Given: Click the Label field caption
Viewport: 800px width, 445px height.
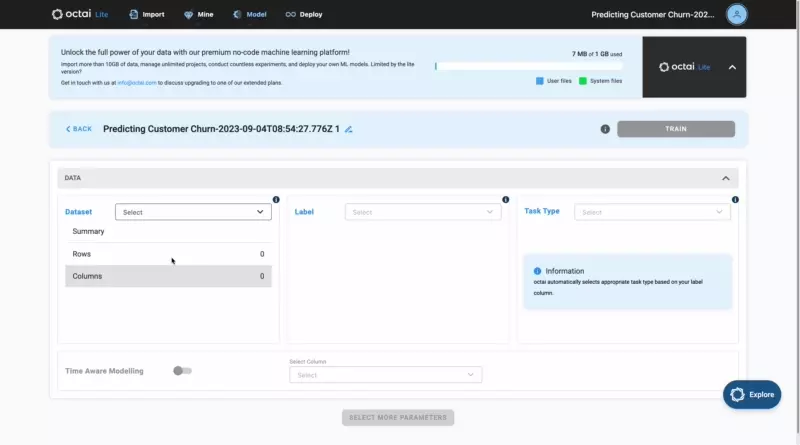Looking at the screenshot, I should (x=304, y=212).
